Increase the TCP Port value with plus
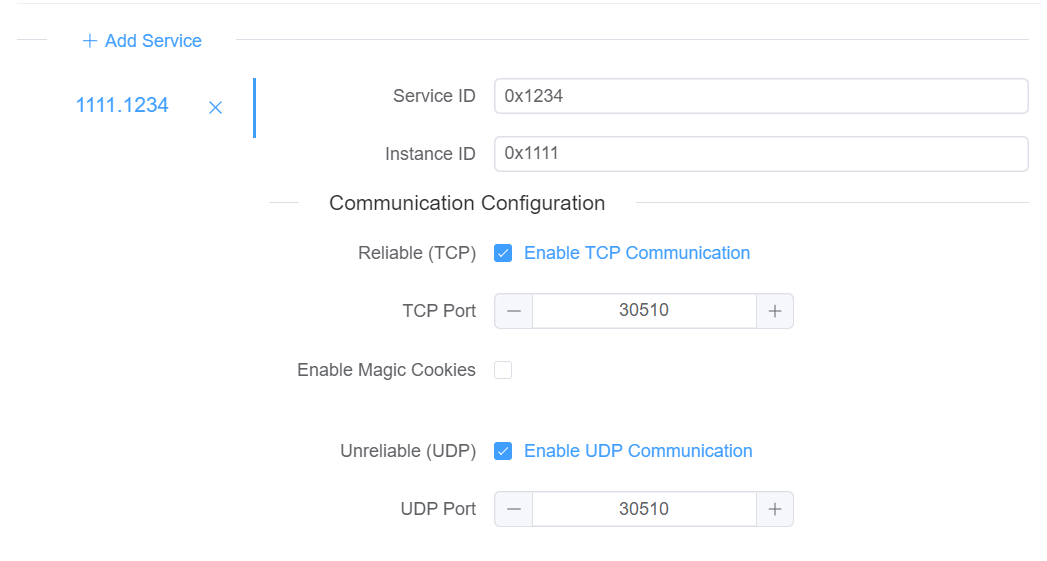 [775, 311]
